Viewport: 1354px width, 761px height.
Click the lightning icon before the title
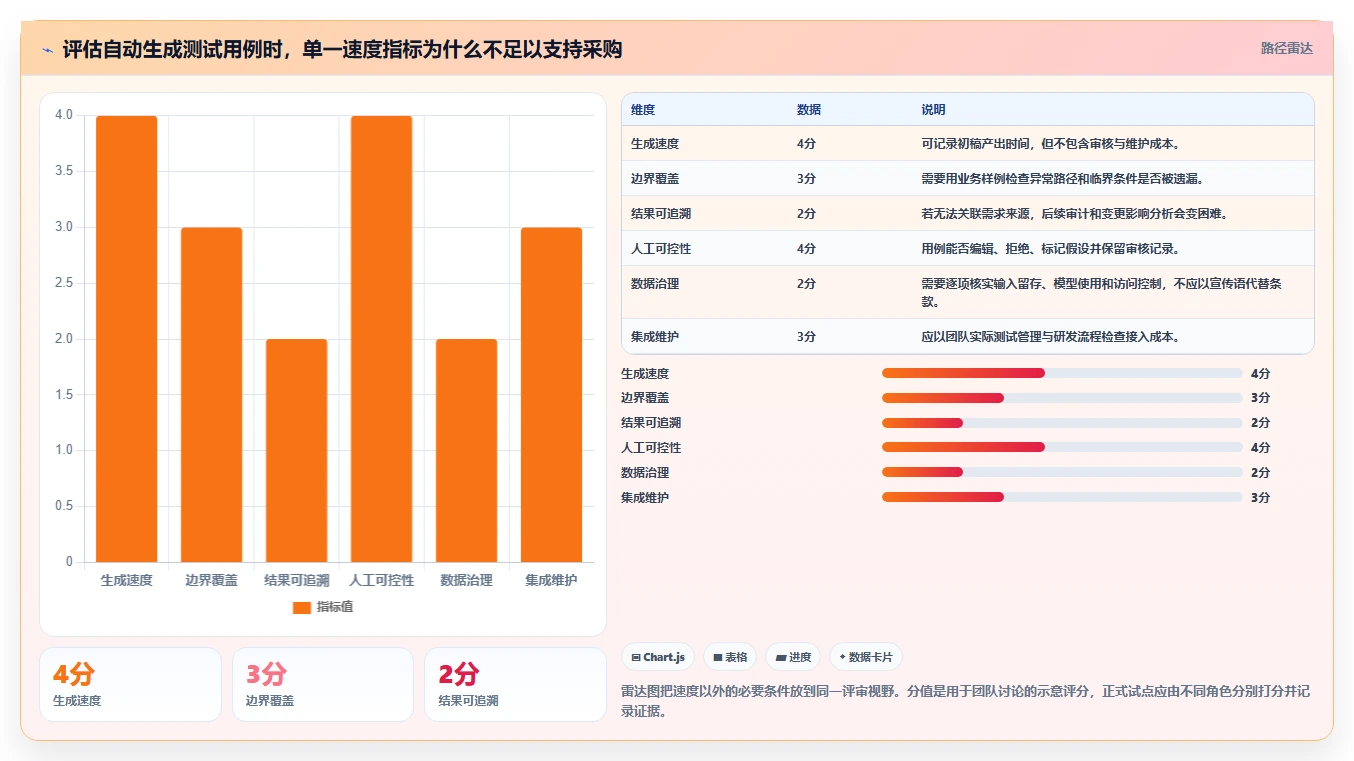47,49
